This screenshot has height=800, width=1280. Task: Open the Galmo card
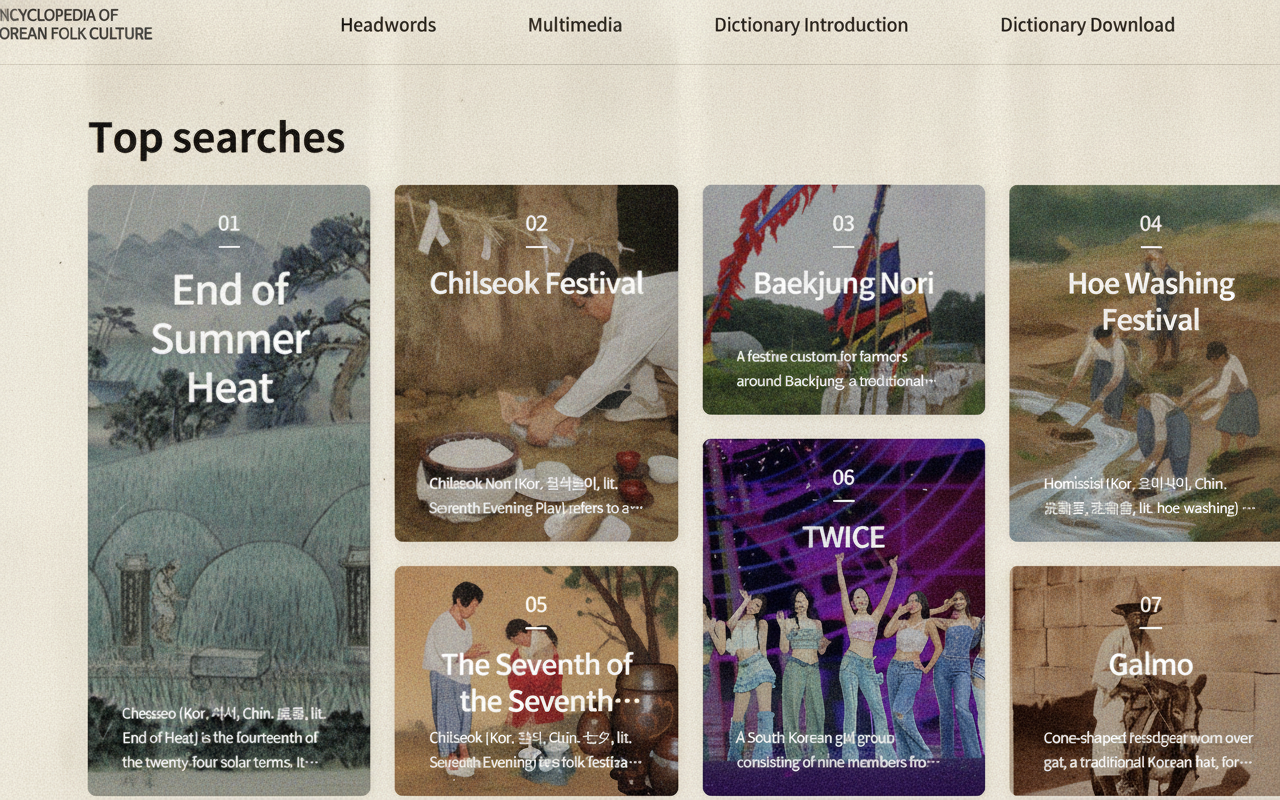click(x=1145, y=681)
